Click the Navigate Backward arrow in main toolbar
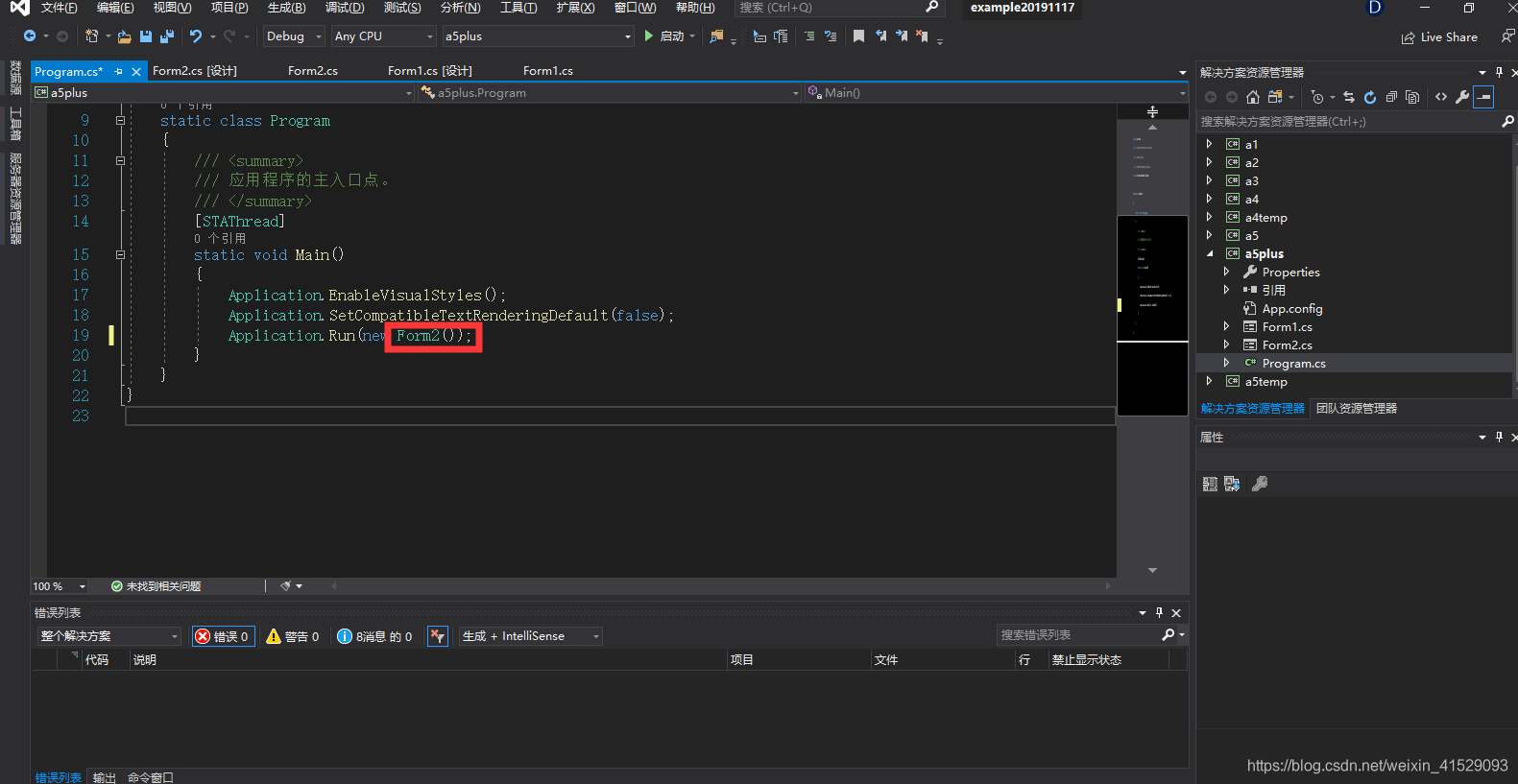 30,36
